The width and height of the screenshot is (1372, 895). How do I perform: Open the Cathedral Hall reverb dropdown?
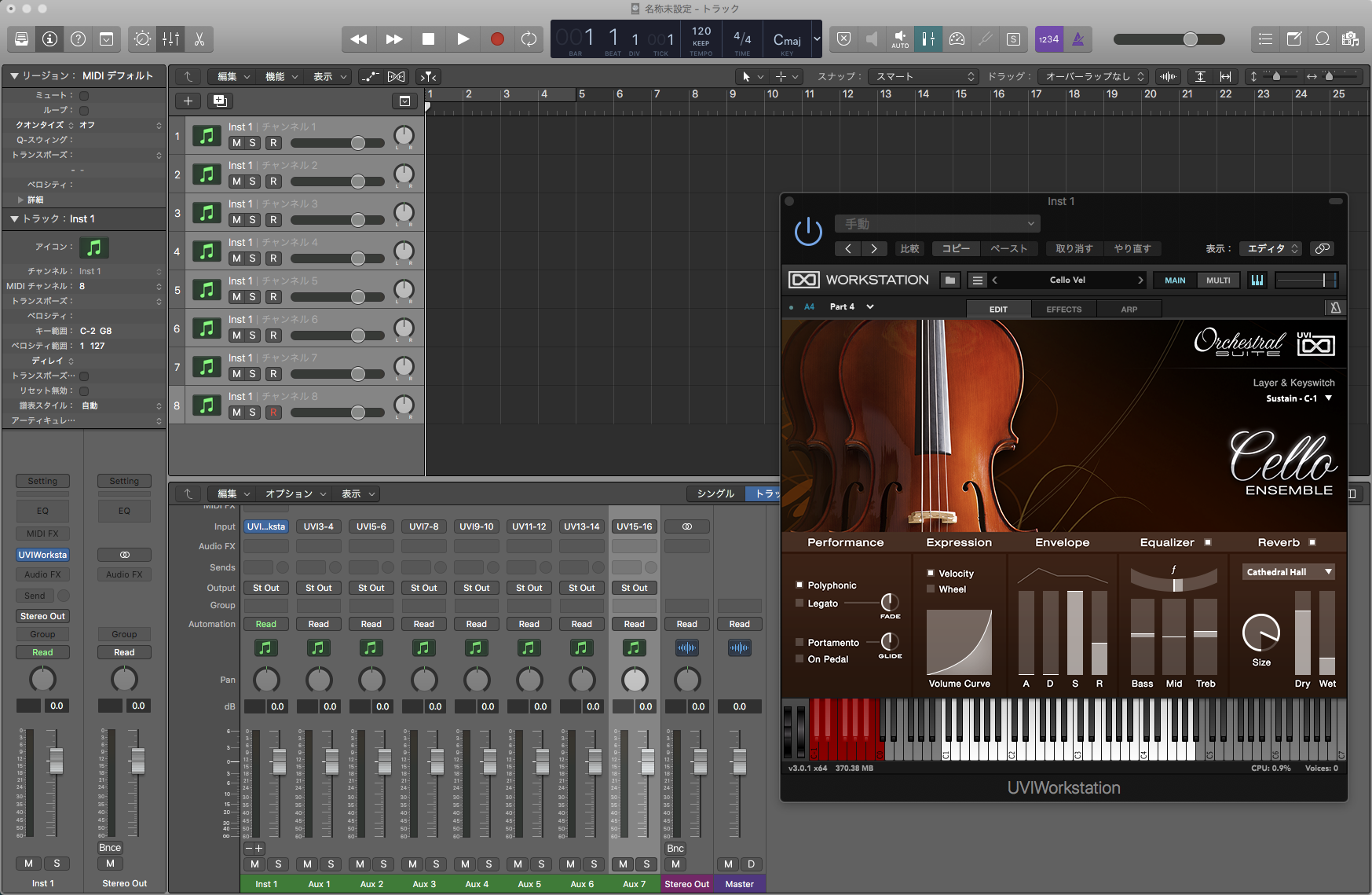1288,572
